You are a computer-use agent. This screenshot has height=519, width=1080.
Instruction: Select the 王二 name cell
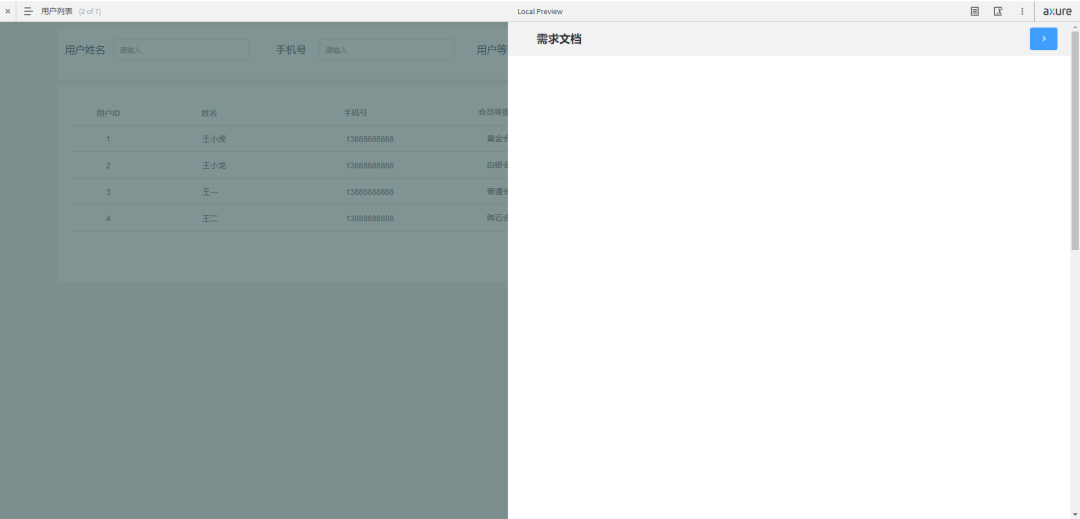(x=209, y=218)
